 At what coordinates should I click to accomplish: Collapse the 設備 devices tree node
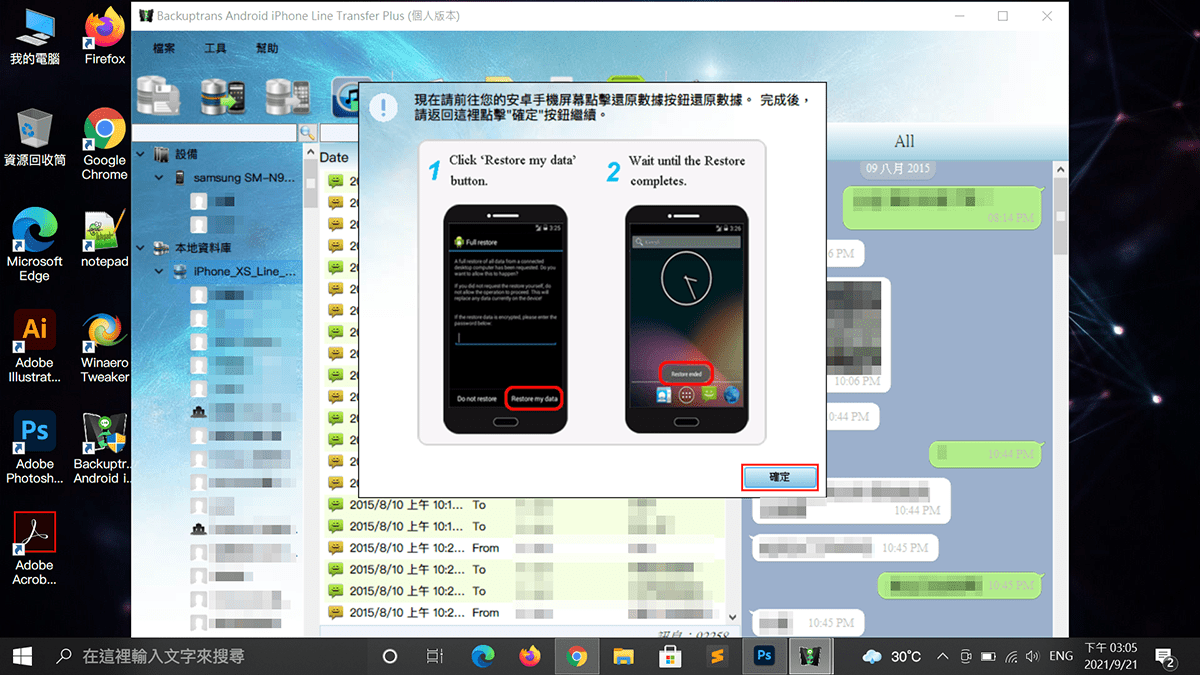tap(139, 153)
